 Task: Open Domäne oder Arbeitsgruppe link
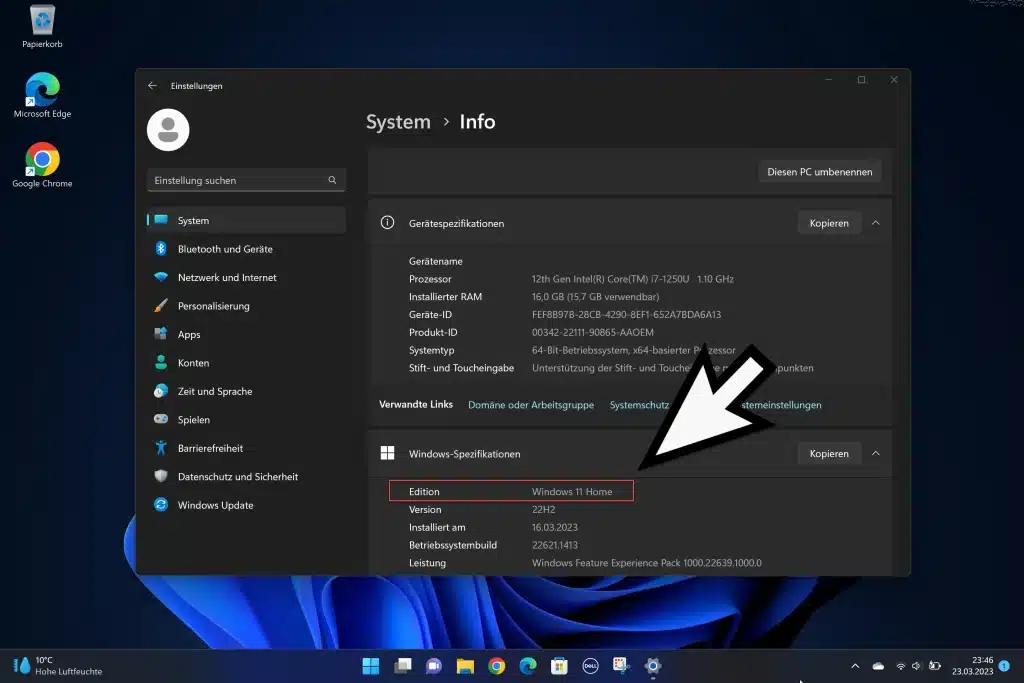pyautogui.click(x=531, y=405)
